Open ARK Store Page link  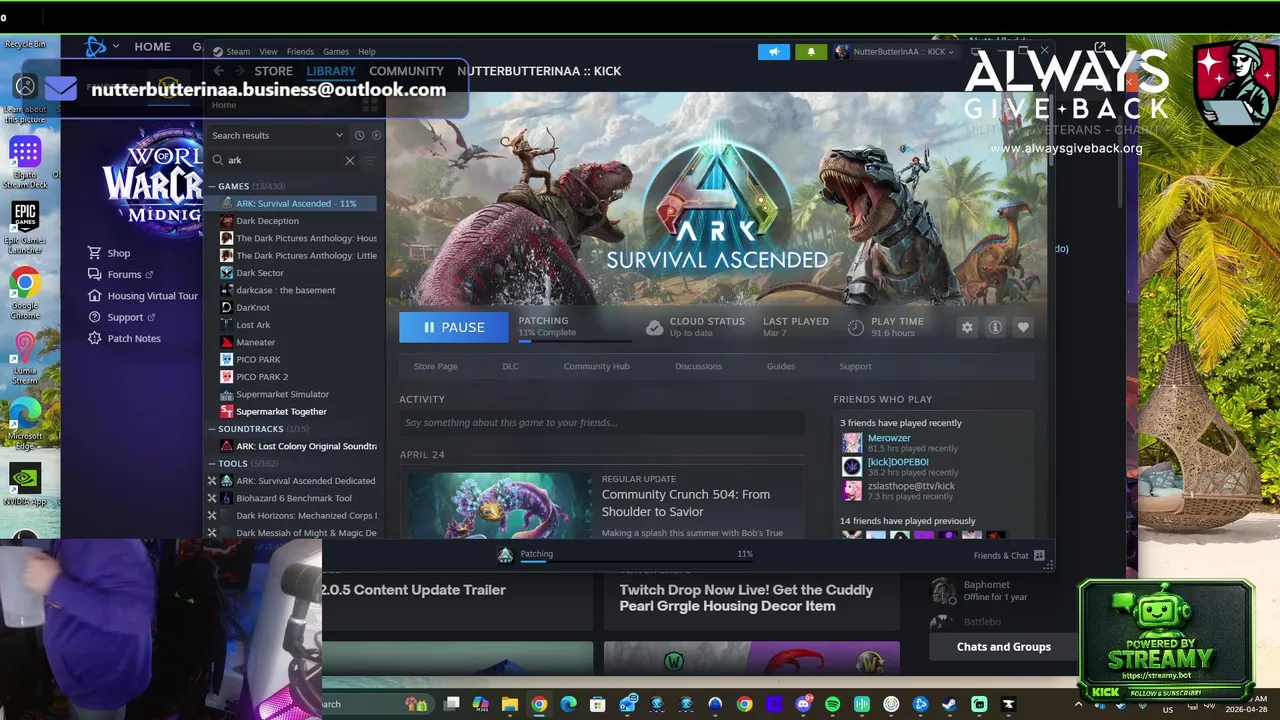point(435,366)
